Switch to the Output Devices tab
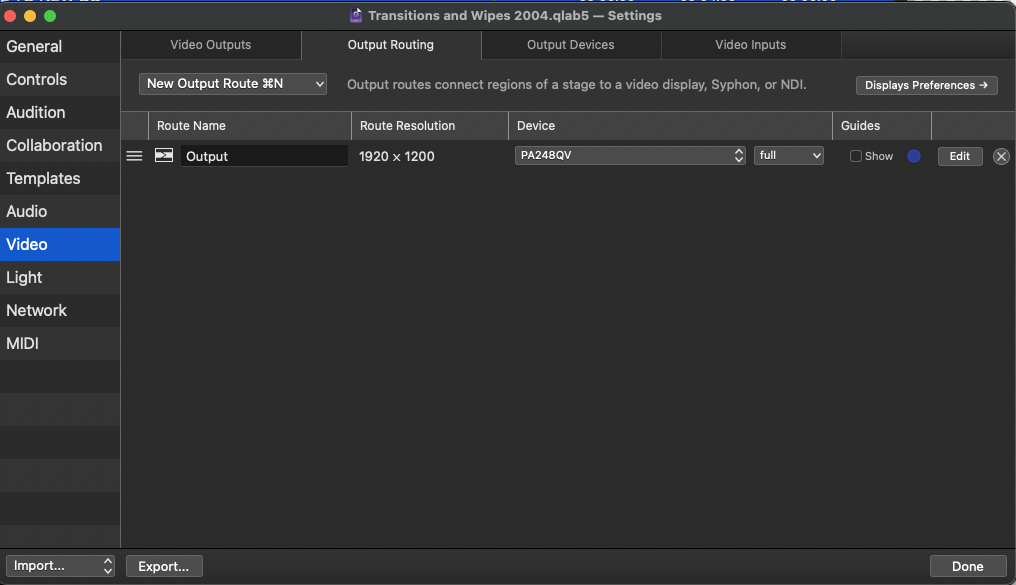 (570, 45)
